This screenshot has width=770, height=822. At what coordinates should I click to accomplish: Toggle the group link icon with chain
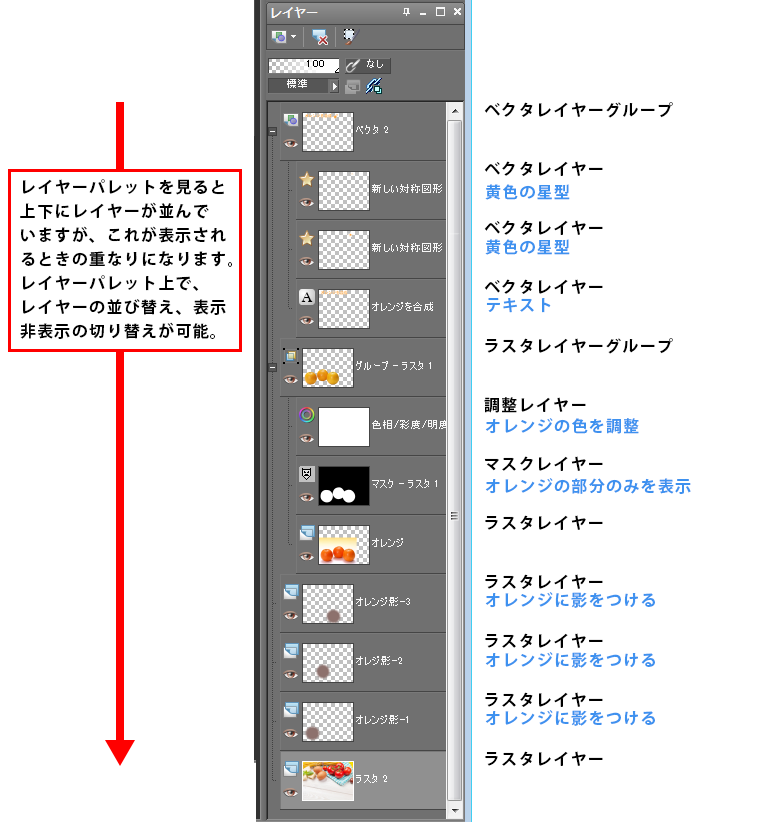click(x=374, y=86)
